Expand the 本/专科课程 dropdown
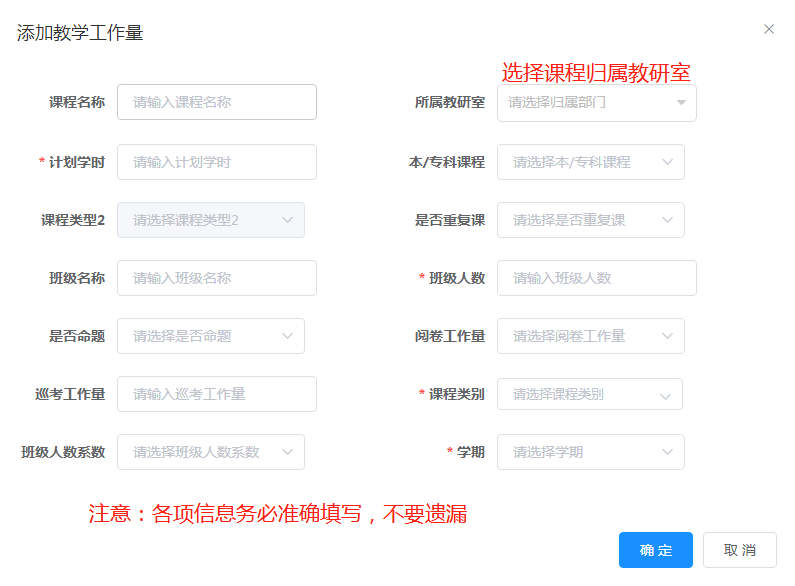 (x=591, y=162)
